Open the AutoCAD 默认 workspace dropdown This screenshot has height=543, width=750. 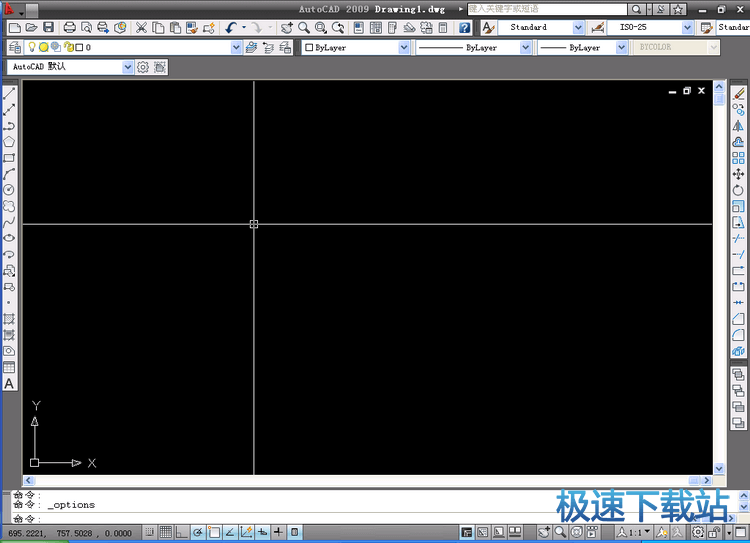pos(127,67)
